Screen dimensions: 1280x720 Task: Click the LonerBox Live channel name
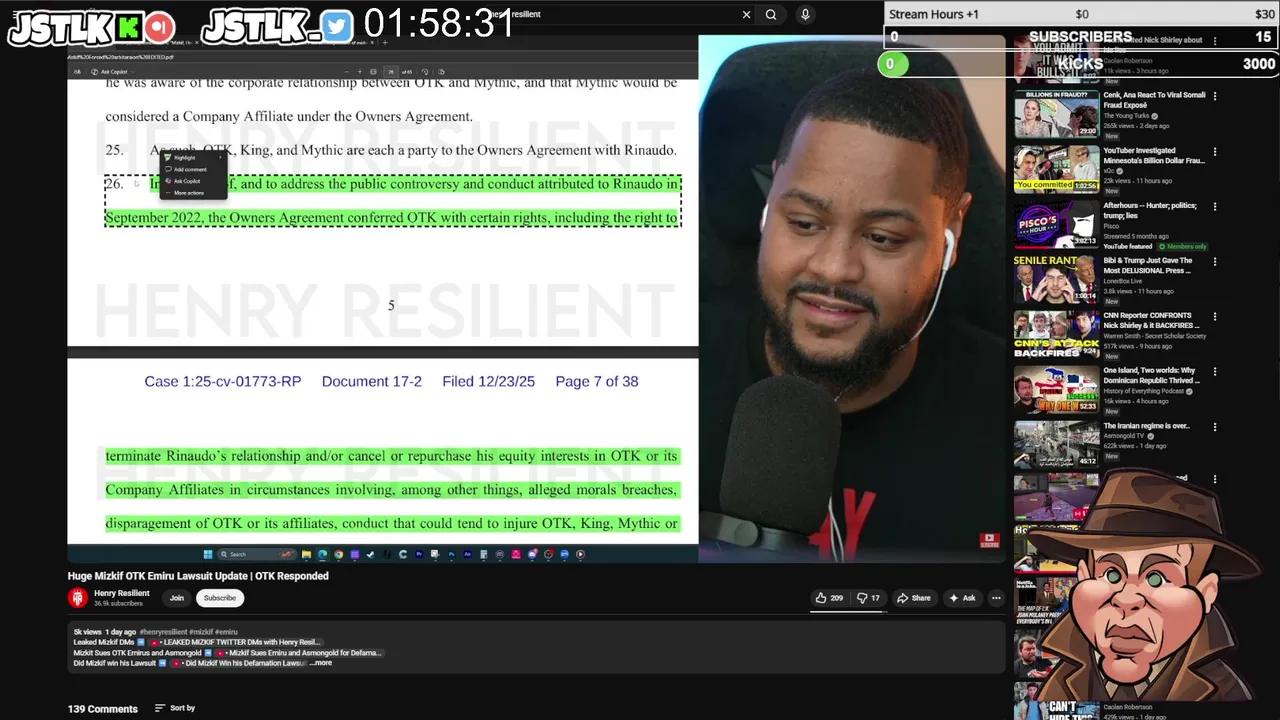[x=1124, y=281]
